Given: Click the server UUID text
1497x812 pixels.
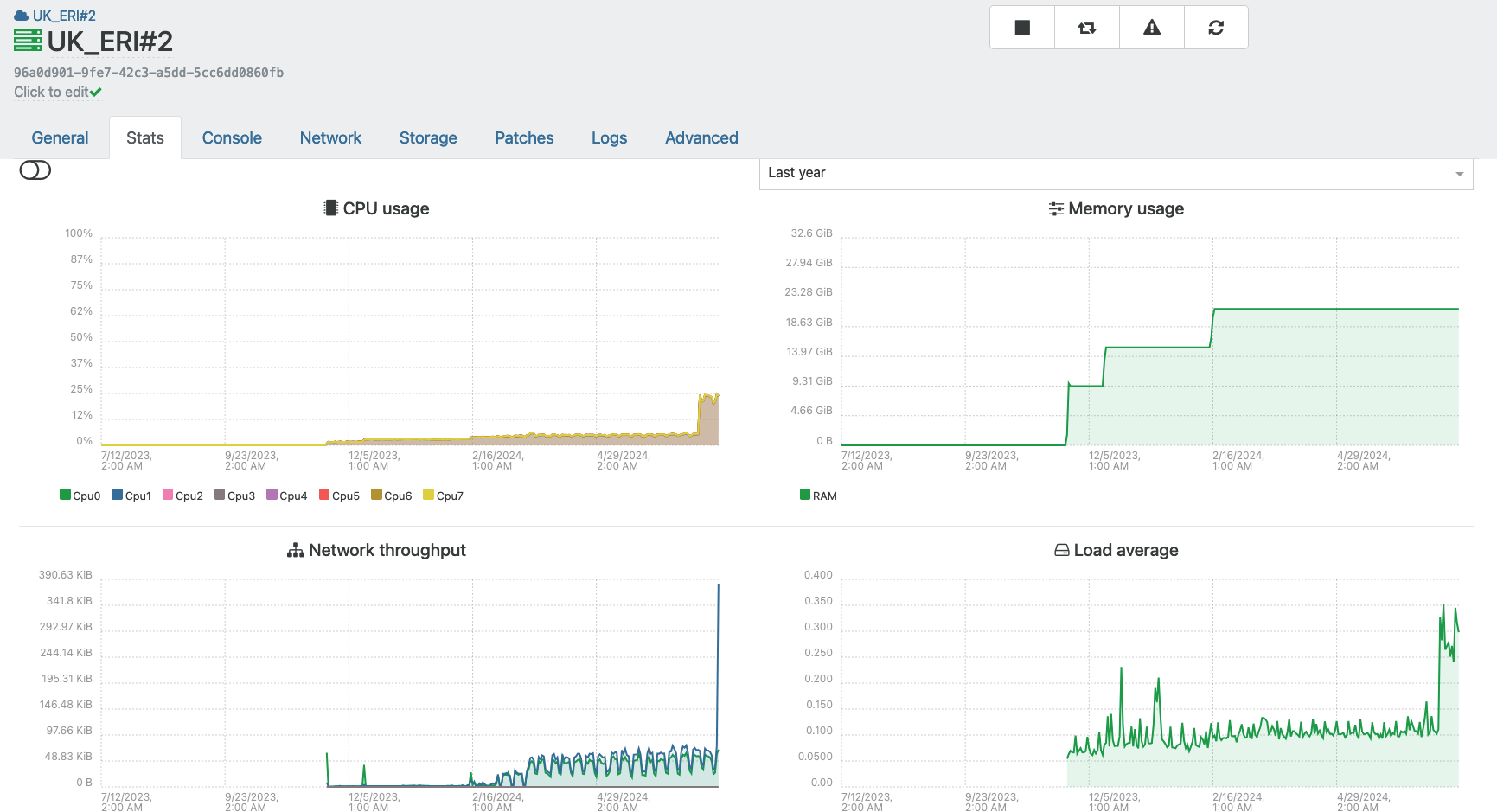Looking at the screenshot, I should (x=149, y=73).
